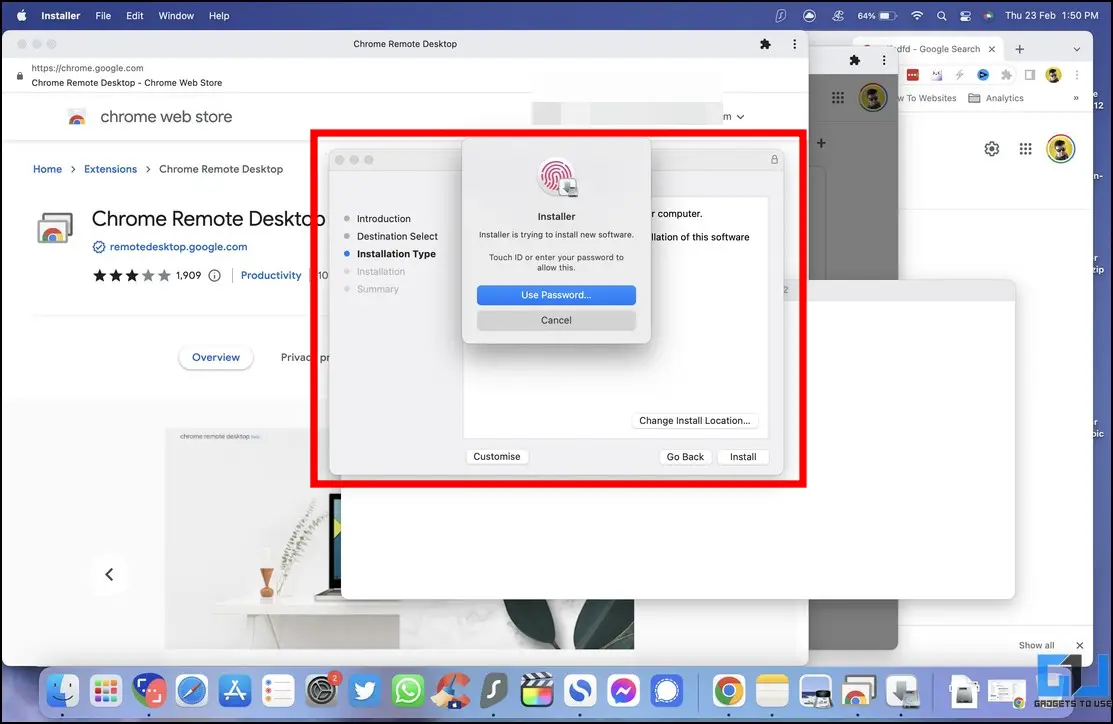
Task: Open Google Settings gear in background Chrome
Action: pyautogui.click(x=992, y=149)
